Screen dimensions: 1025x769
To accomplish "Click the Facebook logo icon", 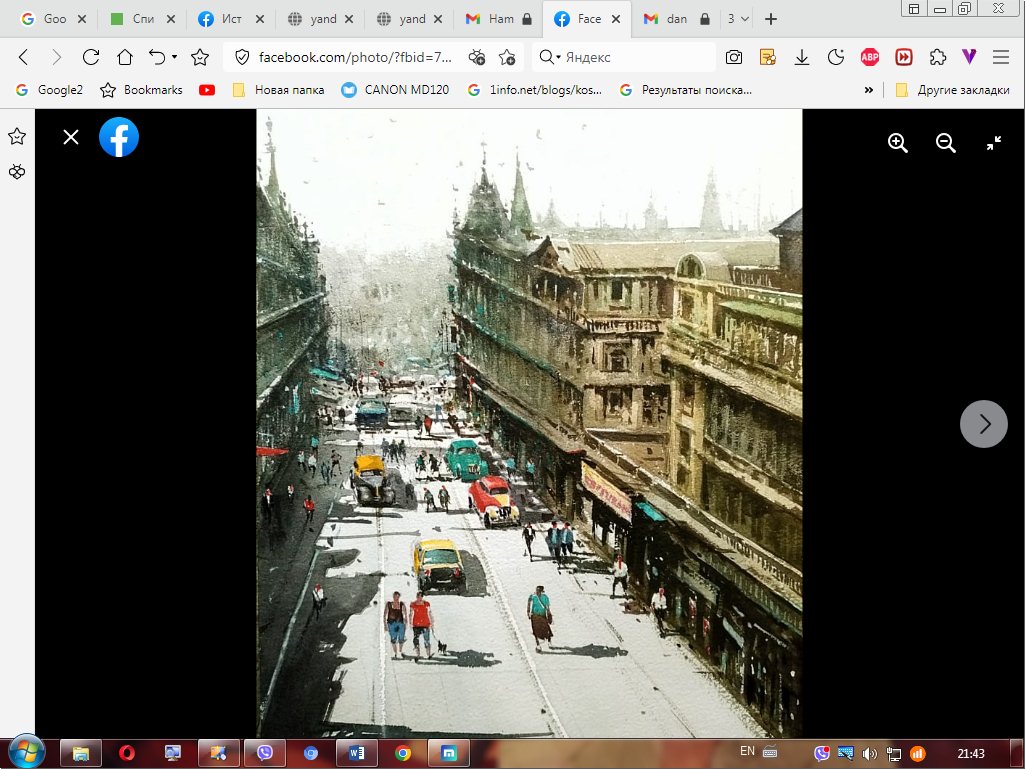I will [119, 137].
